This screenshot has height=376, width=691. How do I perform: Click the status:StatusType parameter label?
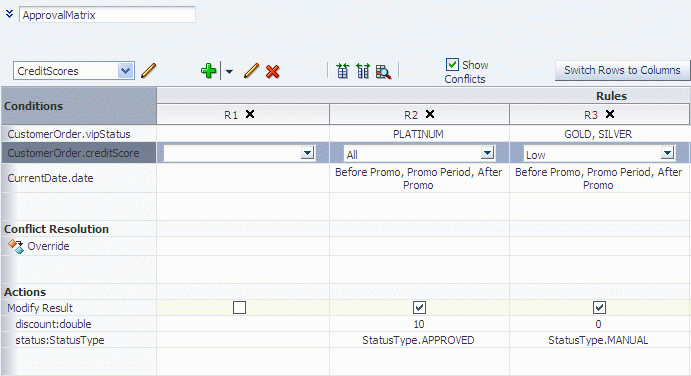pyautogui.click(x=59, y=340)
